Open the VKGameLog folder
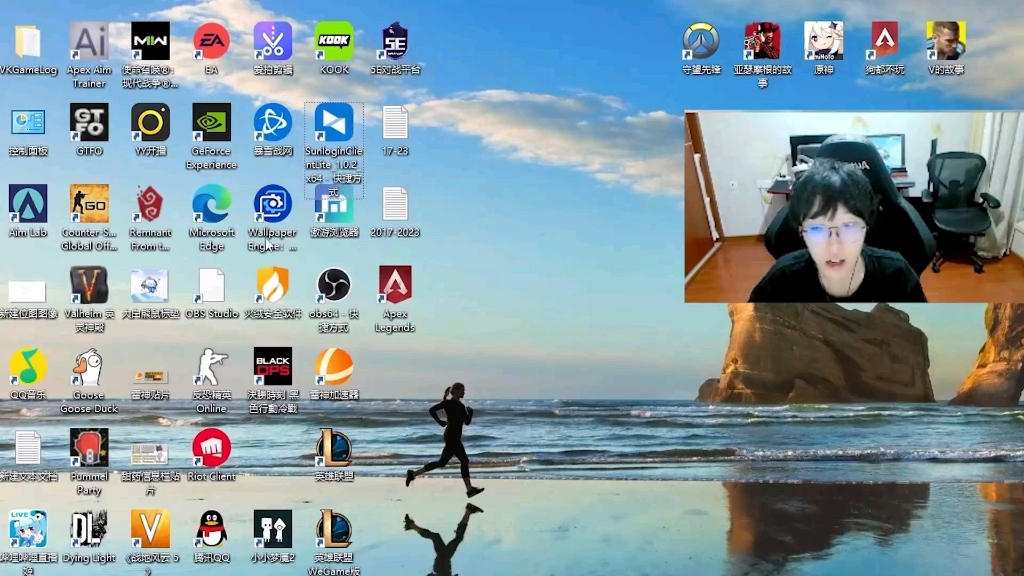The width and height of the screenshot is (1024, 576). pyautogui.click(x=27, y=42)
